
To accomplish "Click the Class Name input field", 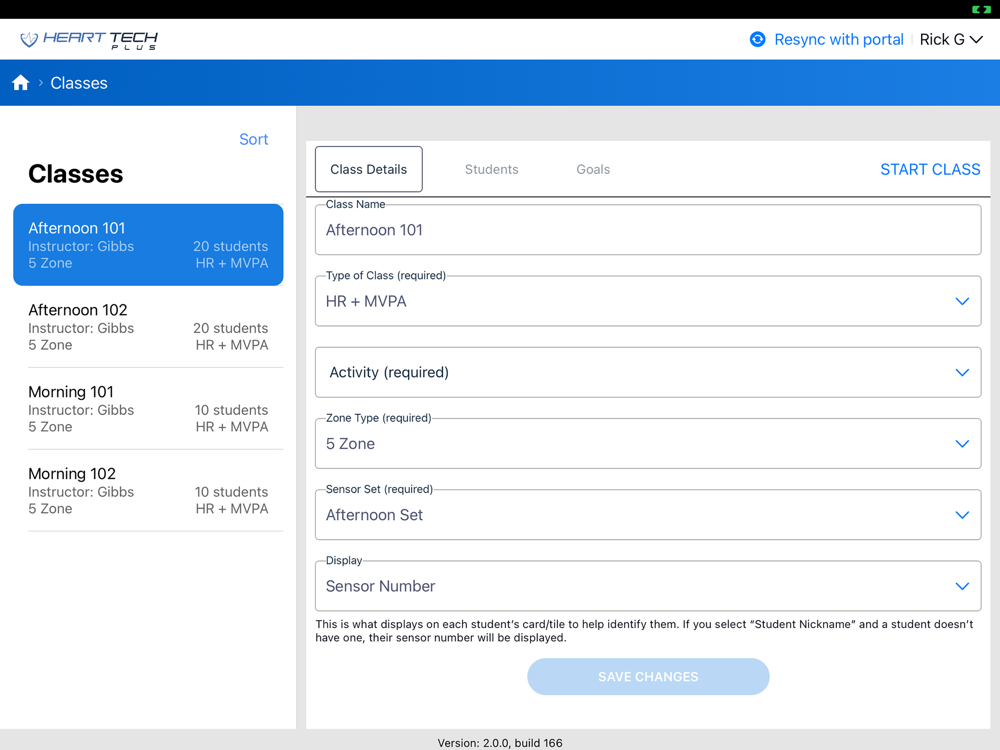I will tap(648, 230).
